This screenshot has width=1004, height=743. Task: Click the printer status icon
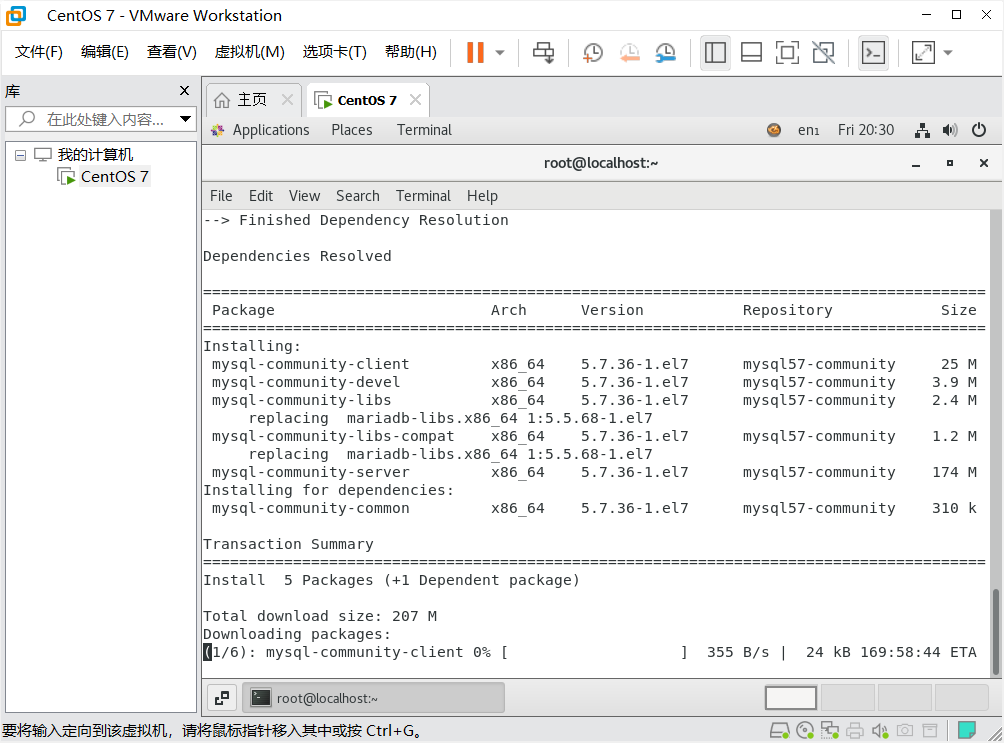pyautogui.click(x=855, y=730)
